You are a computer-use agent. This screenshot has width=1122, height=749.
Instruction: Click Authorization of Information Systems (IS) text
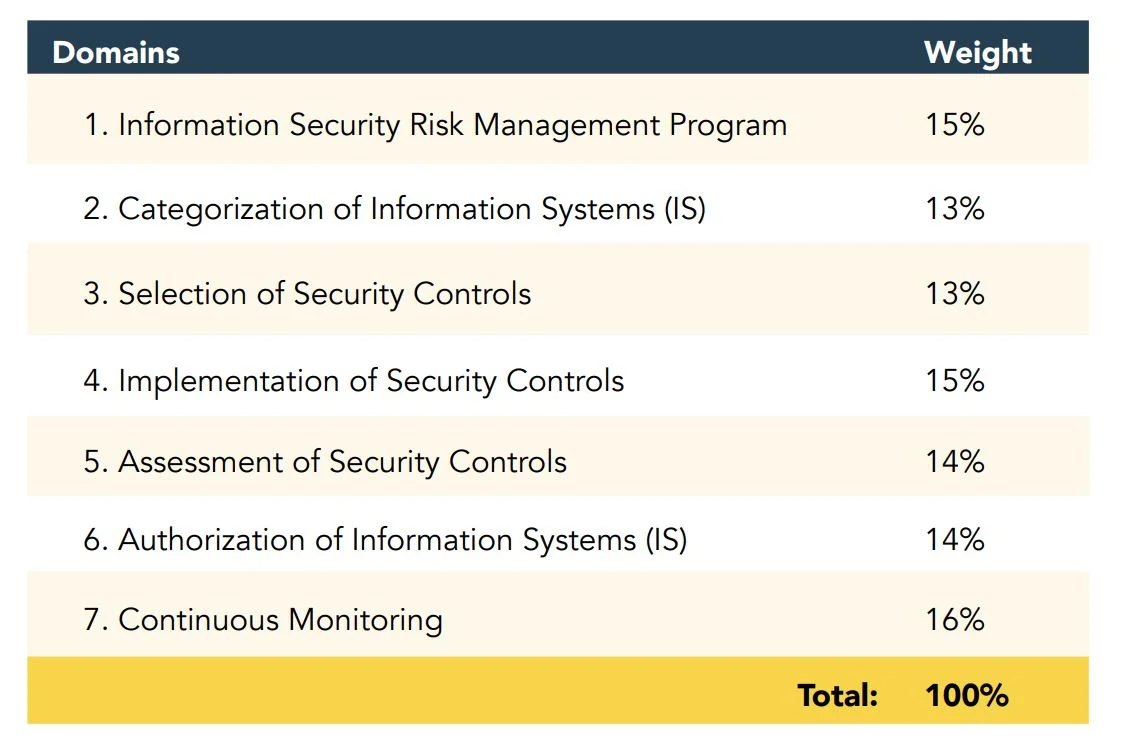(402, 540)
